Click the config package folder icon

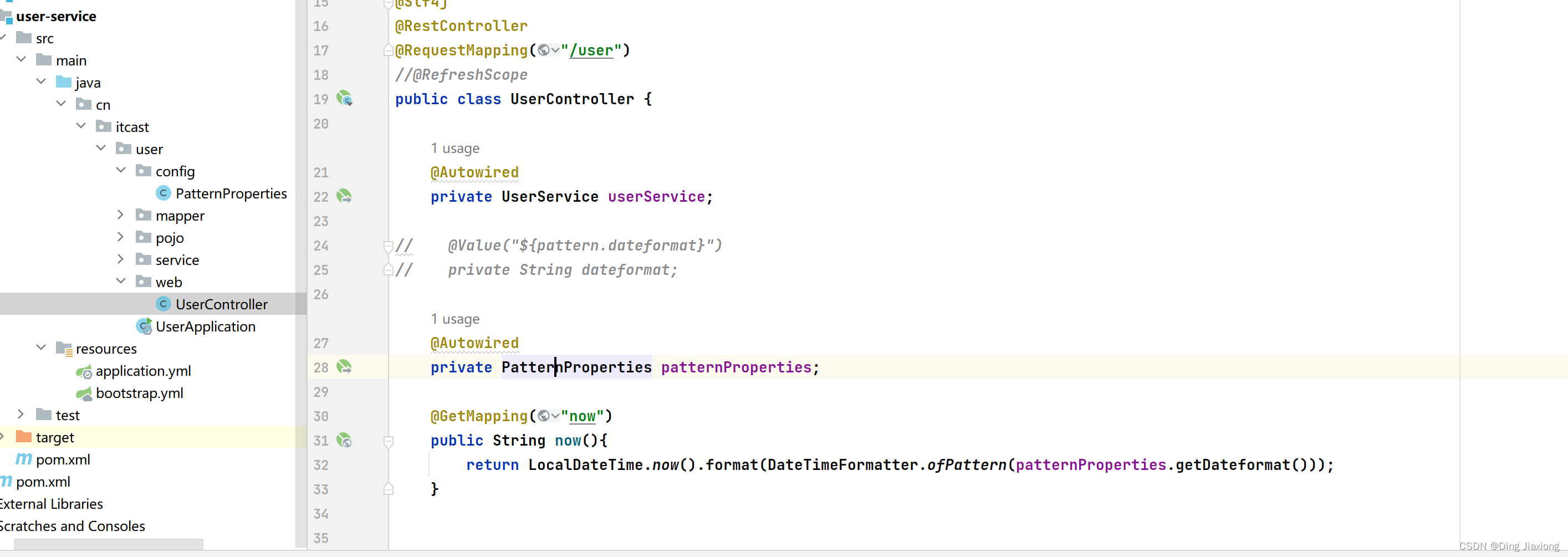pos(144,171)
